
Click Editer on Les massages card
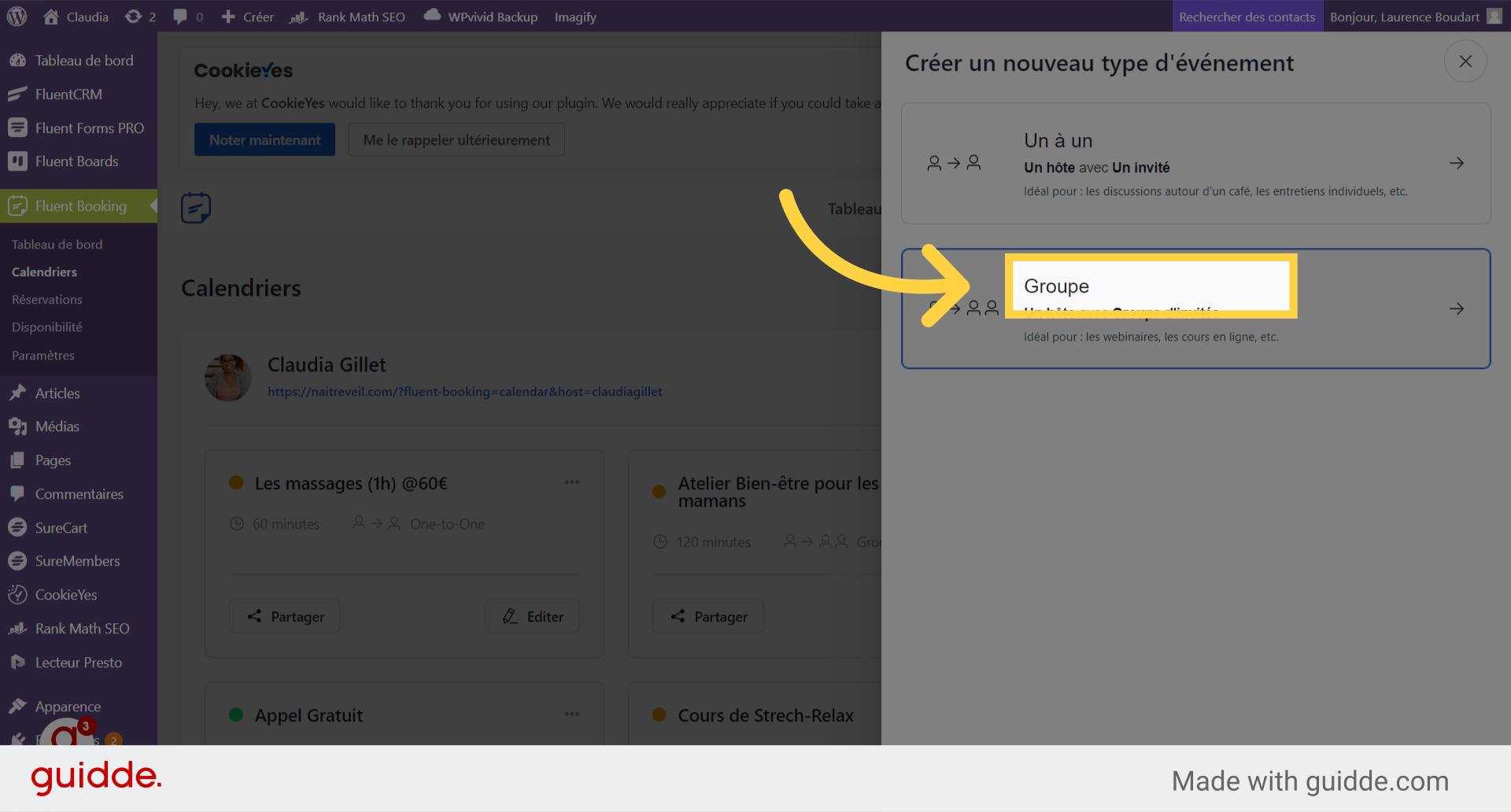pos(533,616)
